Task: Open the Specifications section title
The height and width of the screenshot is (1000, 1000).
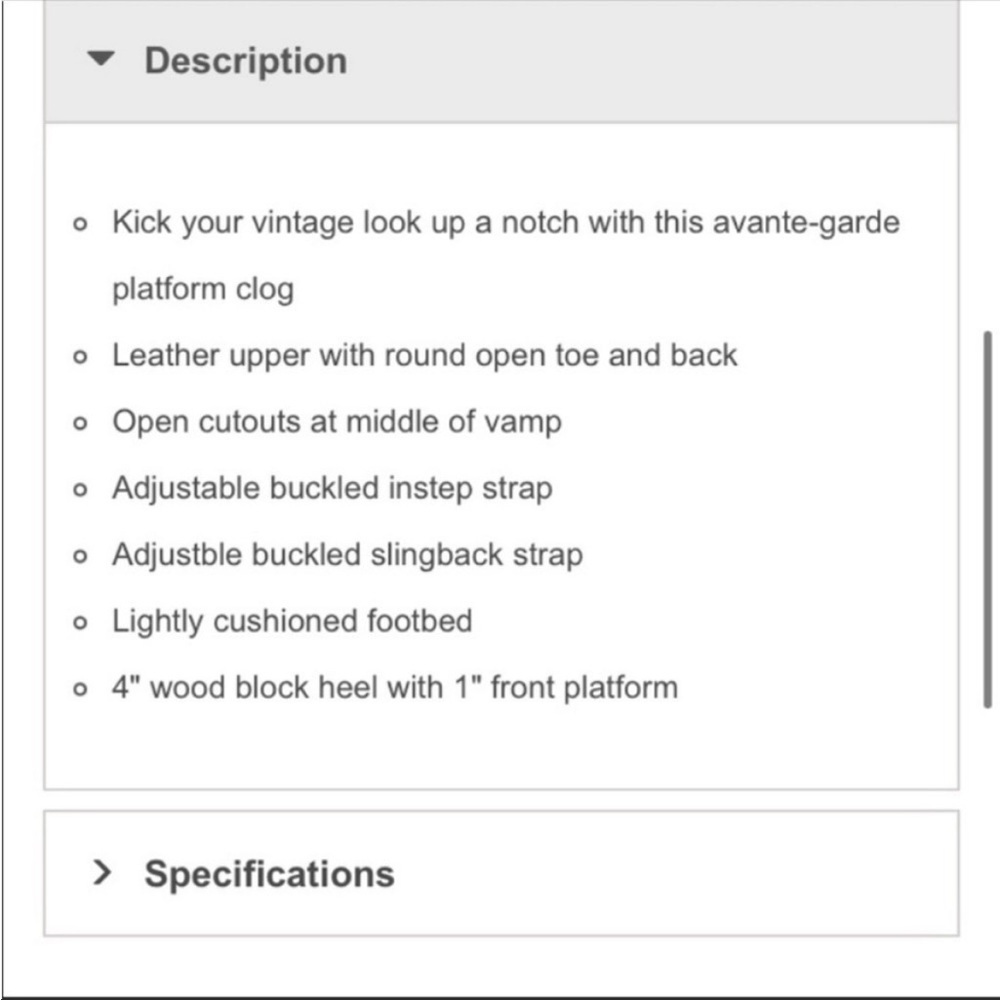Action: point(269,874)
